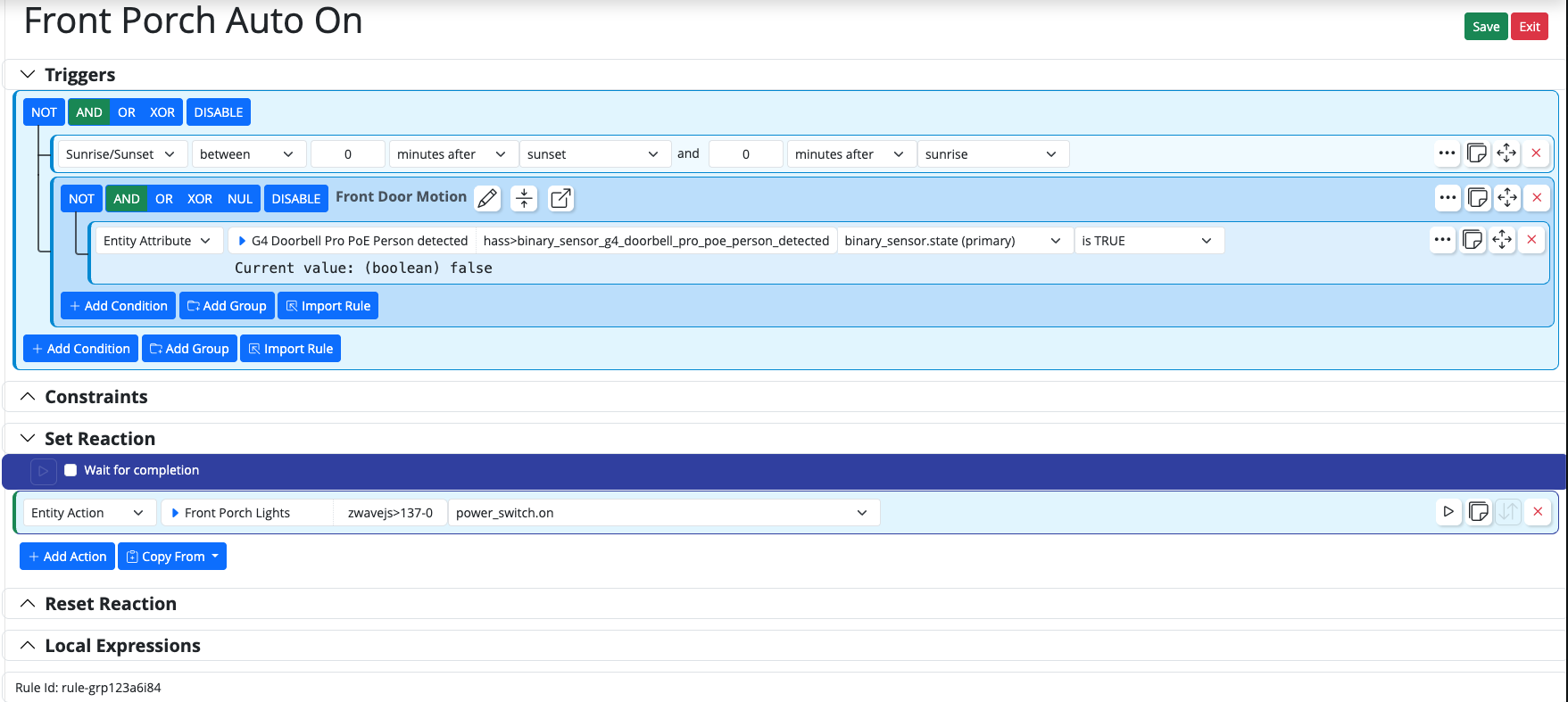The height and width of the screenshot is (702, 1568).
Task: Click the green Save button
Action: tap(1485, 27)
